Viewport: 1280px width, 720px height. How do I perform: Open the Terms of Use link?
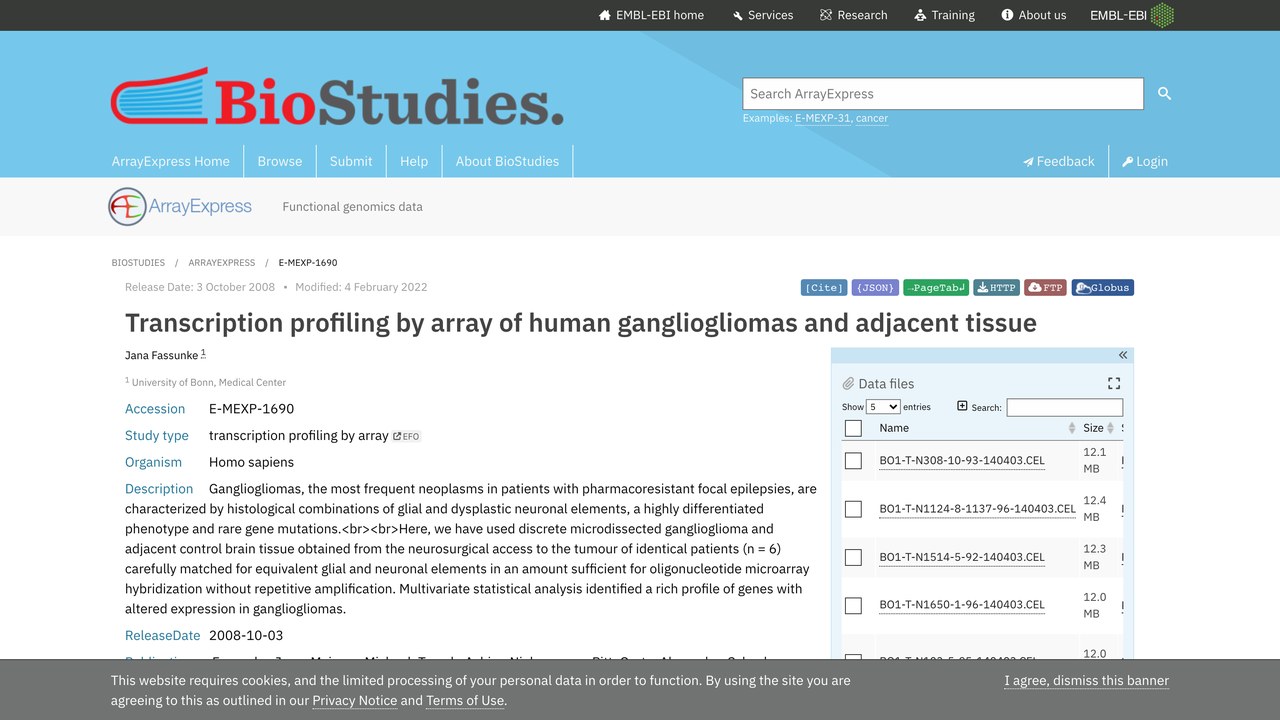(465, 701)
